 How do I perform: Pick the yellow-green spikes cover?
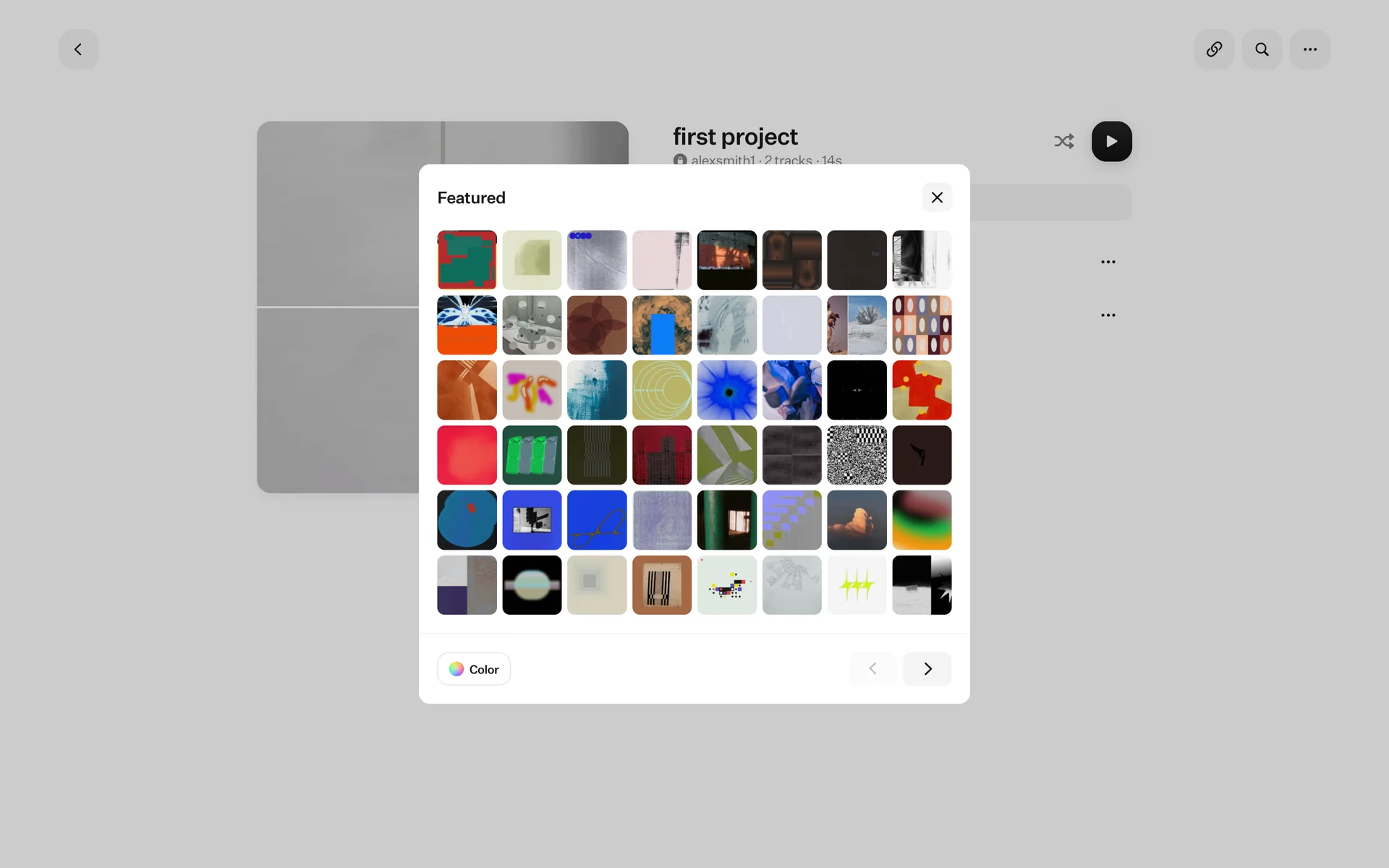(857, 585)
